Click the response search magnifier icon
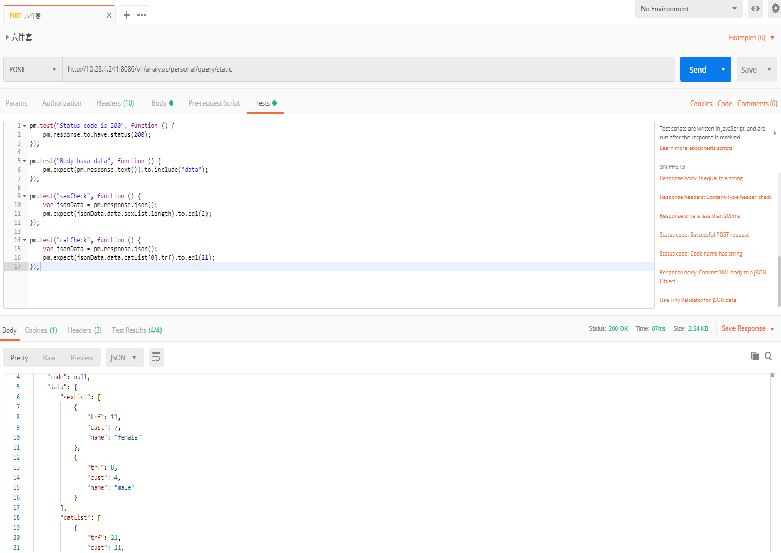The height and width of the screenshot is (553, 781). click(768, 356)
